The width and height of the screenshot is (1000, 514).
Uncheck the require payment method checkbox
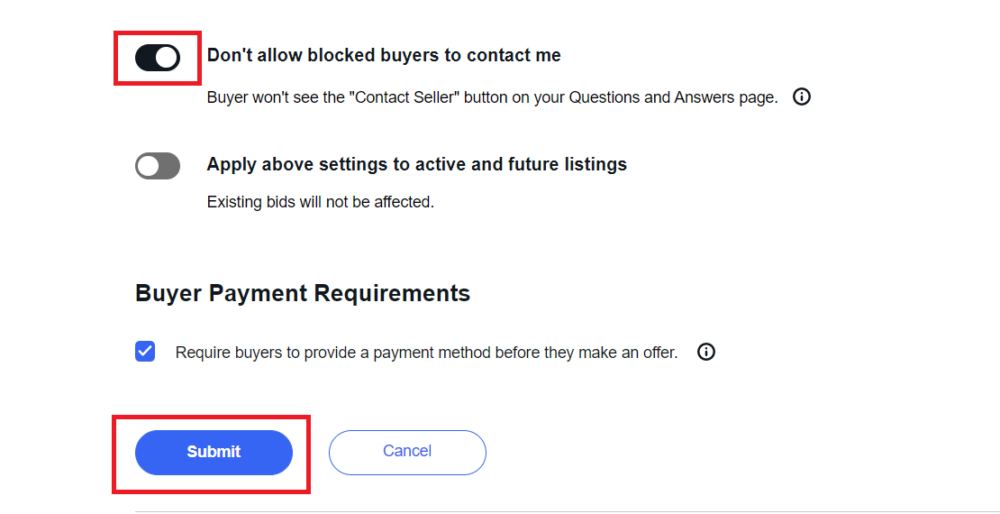tap(145, 352)
